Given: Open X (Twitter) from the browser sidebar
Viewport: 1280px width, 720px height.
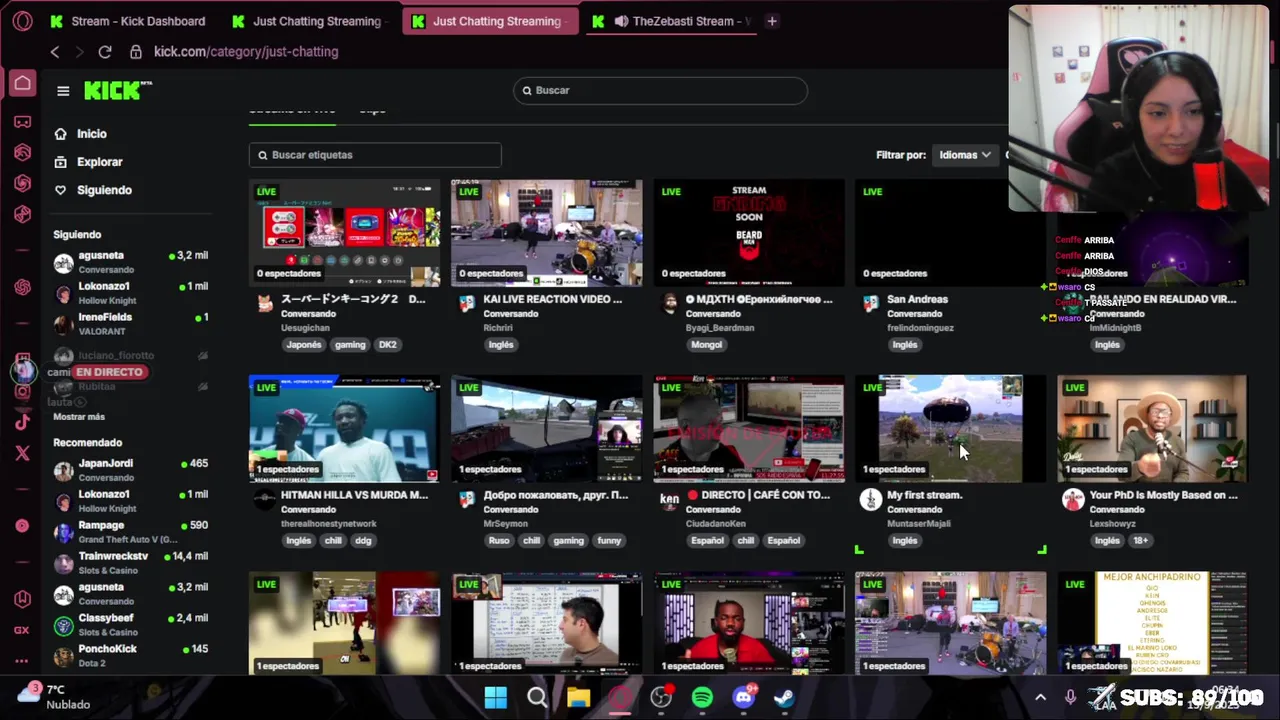Looking at the screenshot, I should (22, 453).
